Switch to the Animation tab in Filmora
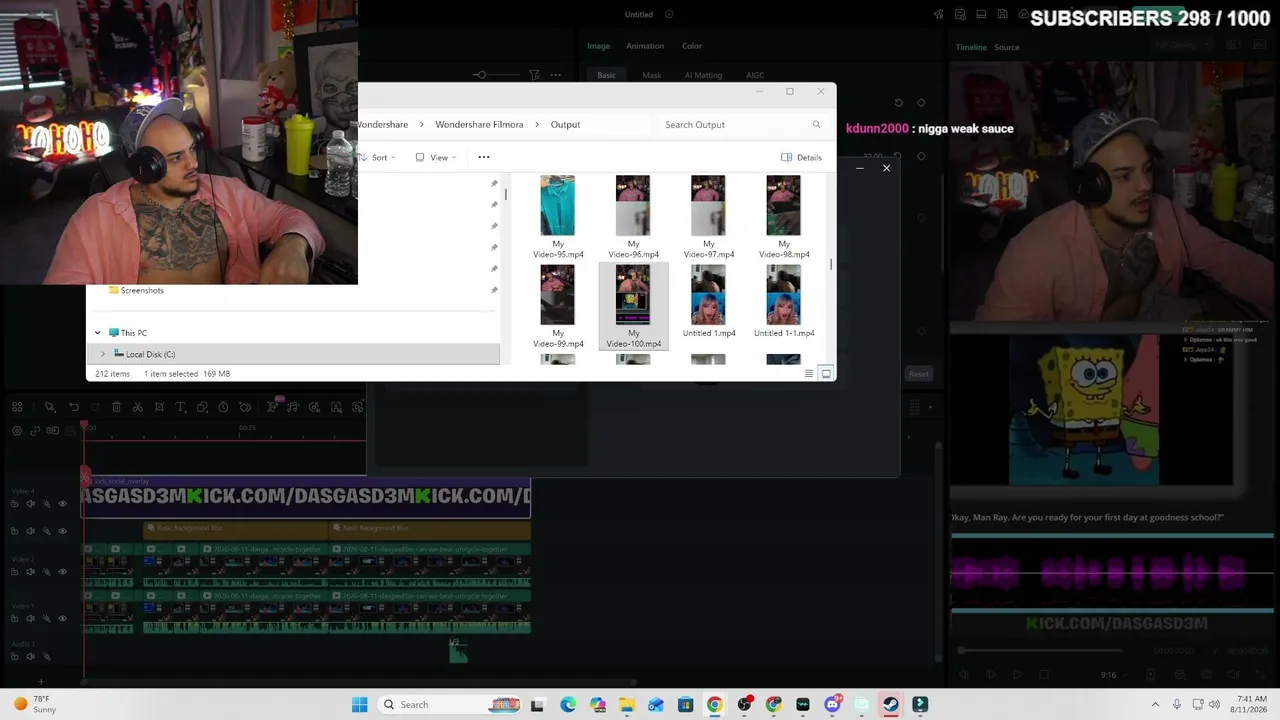The height and width of the screenshot is (720, 1280). (645, 46)
